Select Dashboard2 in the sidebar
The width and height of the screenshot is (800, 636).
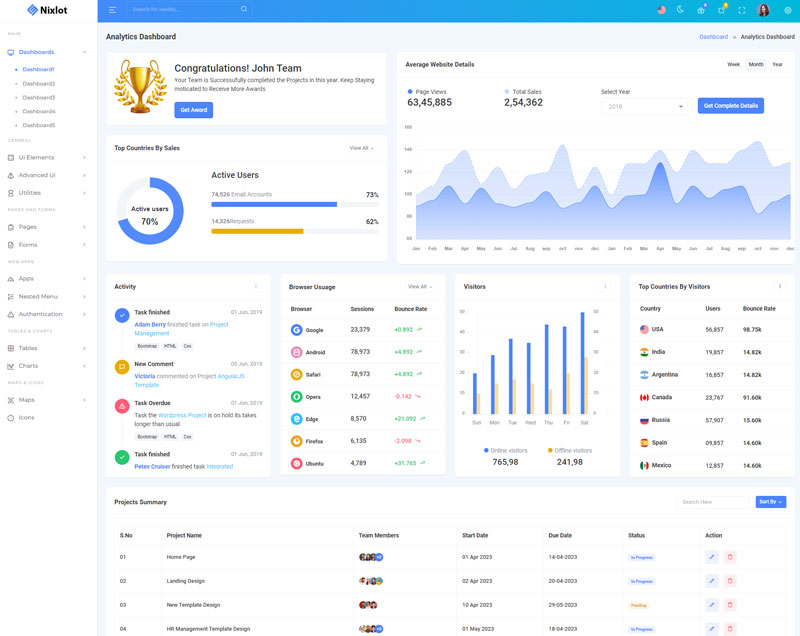point(39,84)
